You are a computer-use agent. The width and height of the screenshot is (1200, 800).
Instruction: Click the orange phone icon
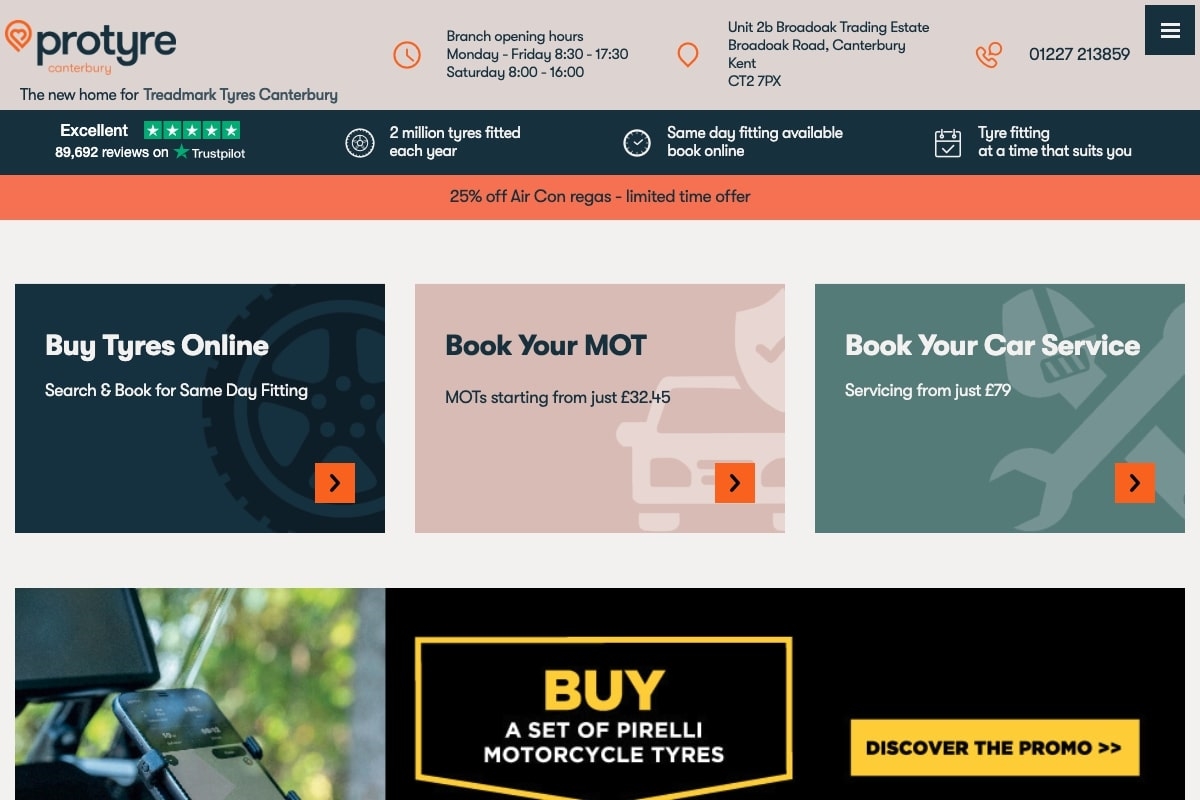pyautogui.click(x=989, y=55)
